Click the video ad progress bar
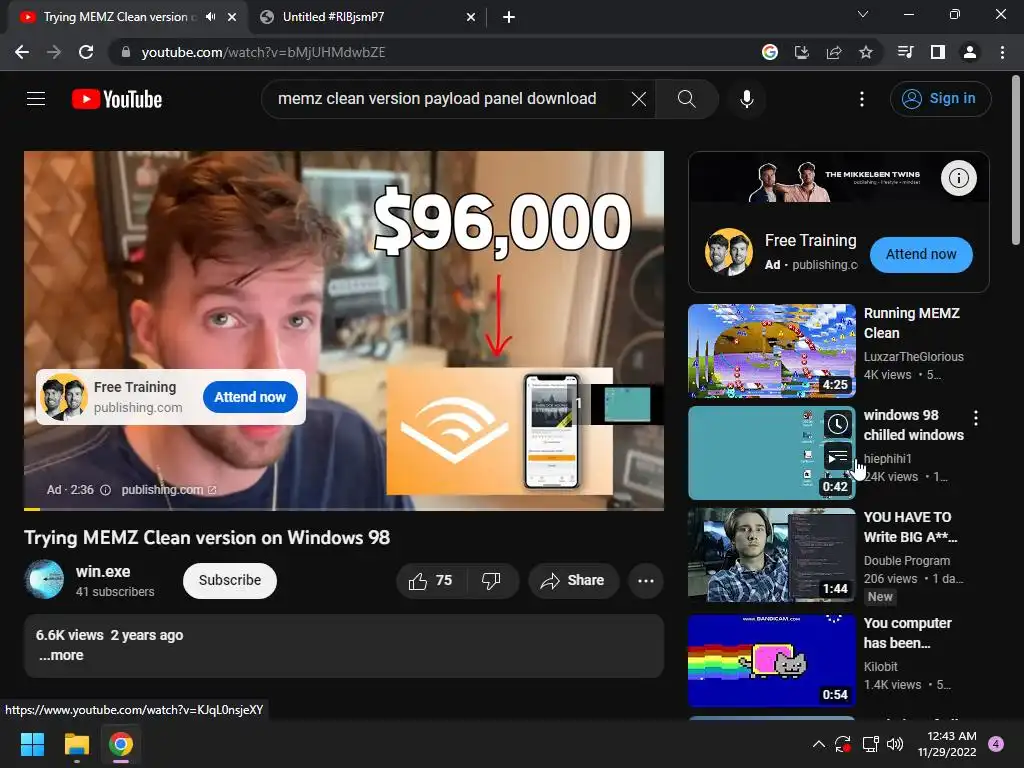Screen dimensions: 1024x768 [344, 509]
